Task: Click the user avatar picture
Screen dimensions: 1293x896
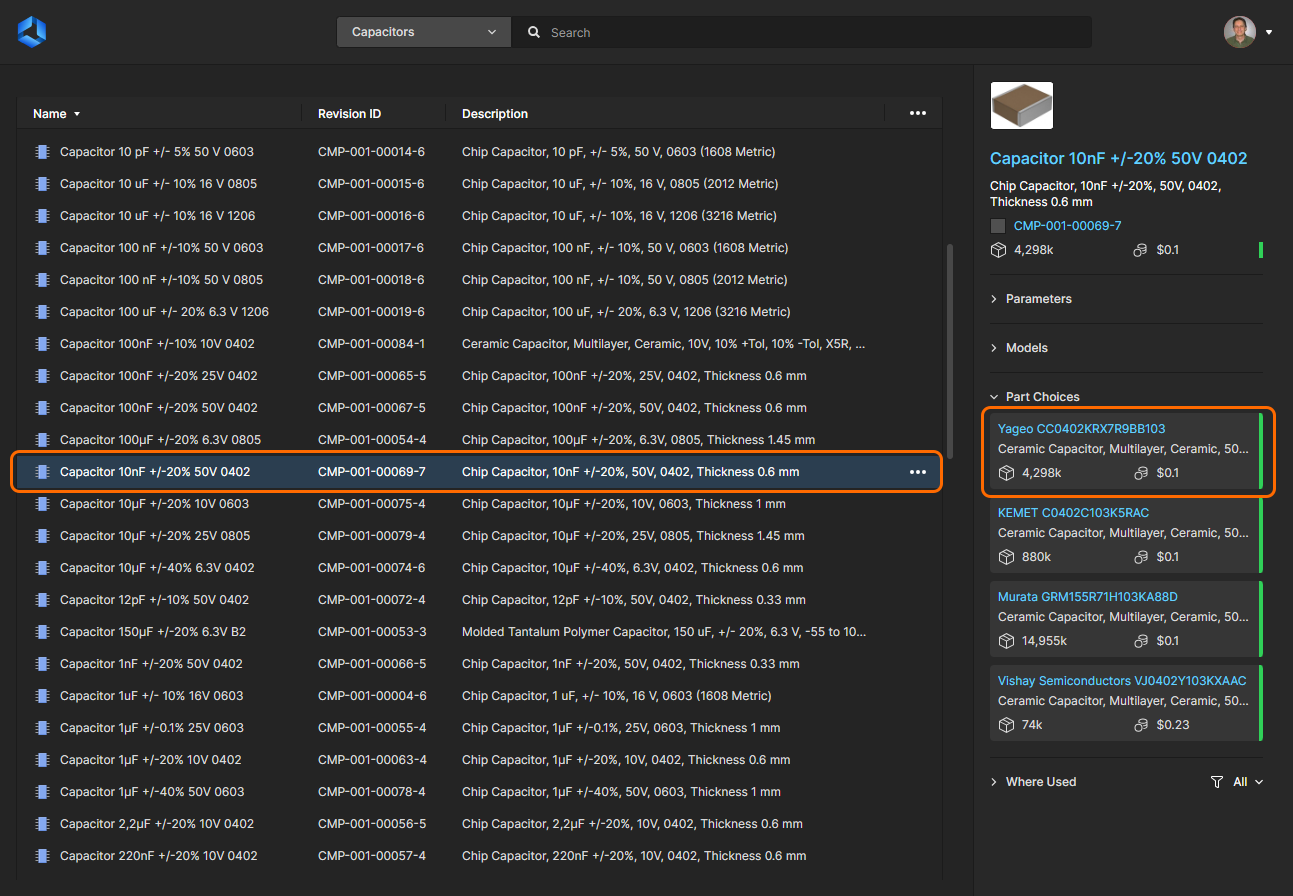Action: point(1239,32)
